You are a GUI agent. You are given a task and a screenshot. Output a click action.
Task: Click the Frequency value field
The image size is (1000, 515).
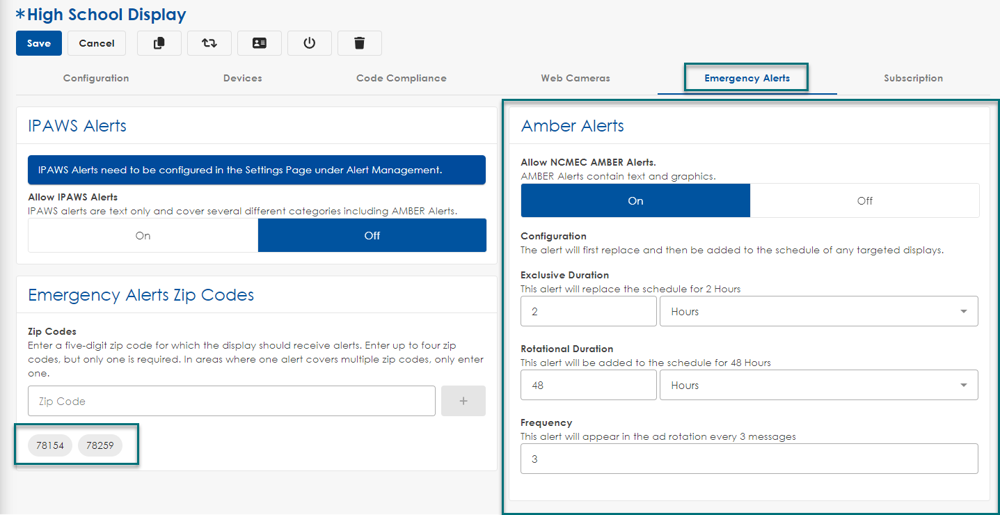point(749,459)
